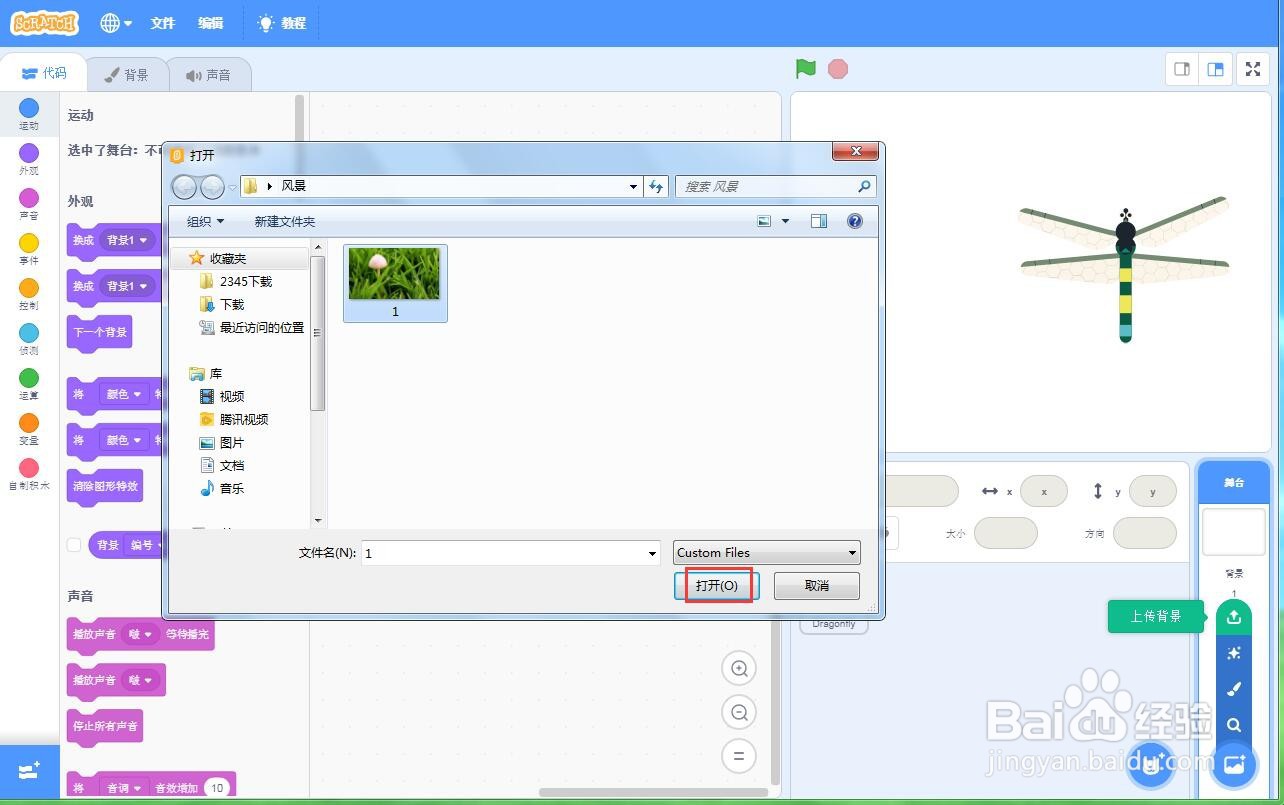
Task: Click the choose a backdrop button
Action: pyautogui.click(x=1234, y=765)
